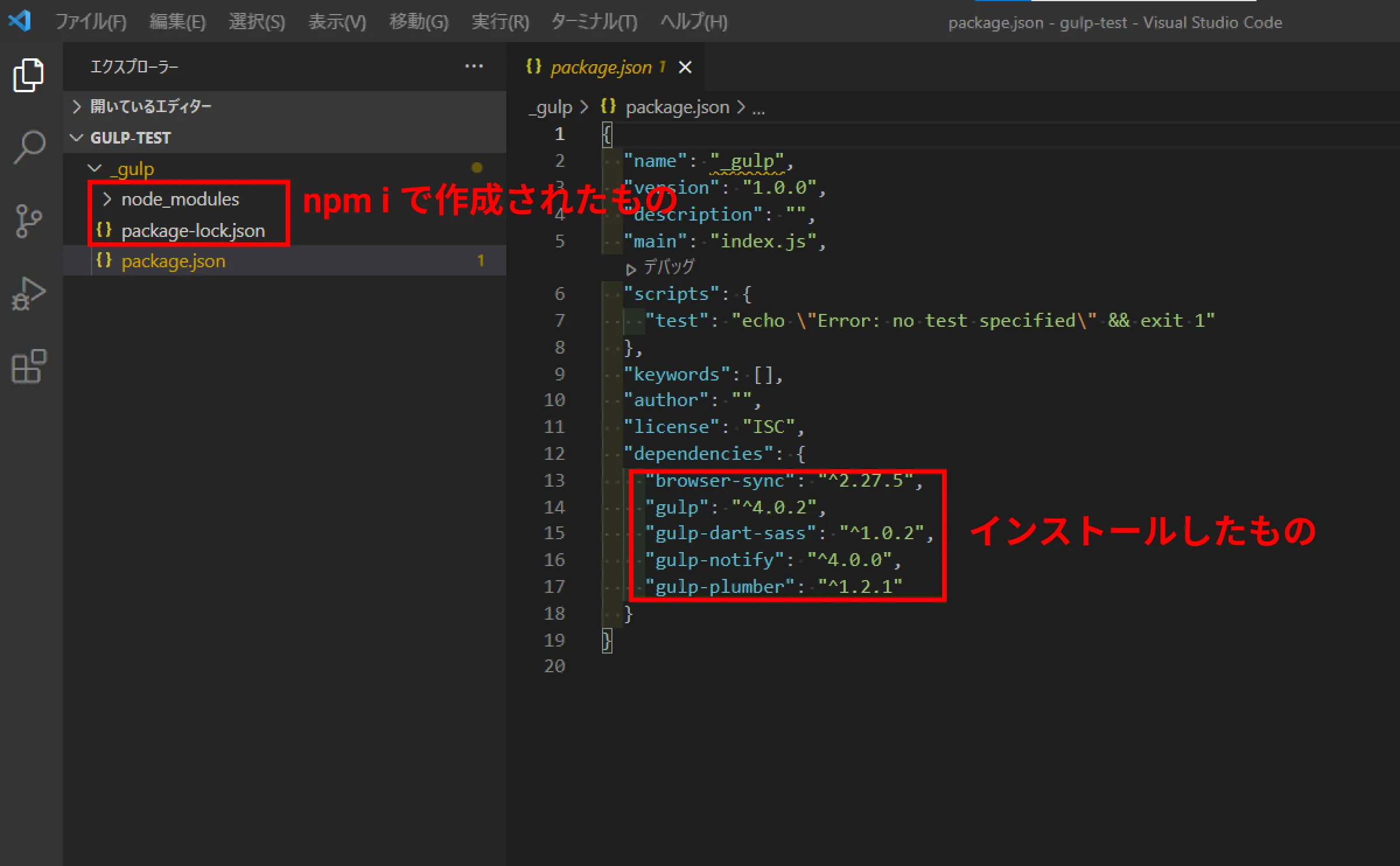Collapse the GULP-TEST workspace section
This screenshot has height=866, width=1400.
pos(76,138)
